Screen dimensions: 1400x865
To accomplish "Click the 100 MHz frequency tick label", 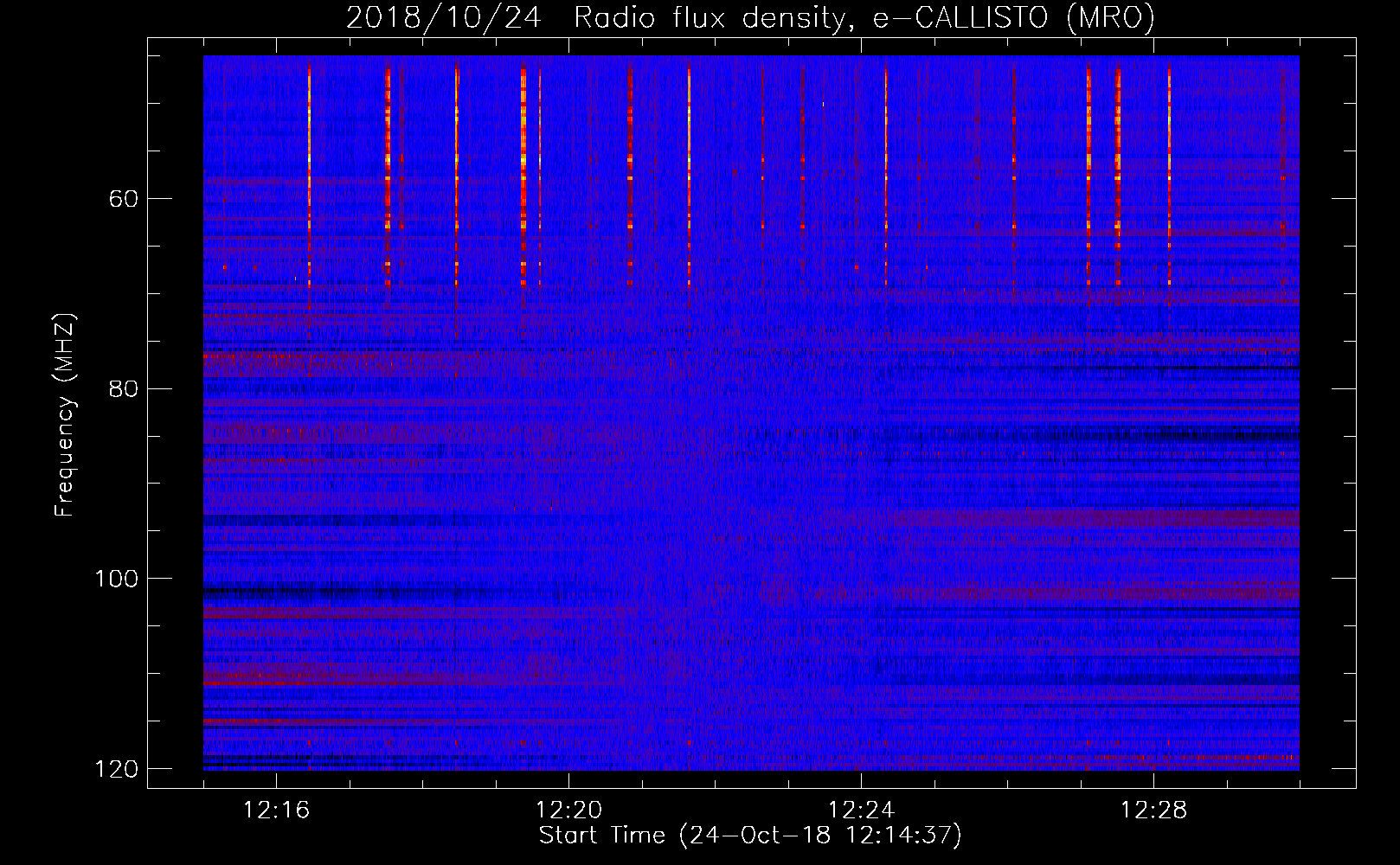I will tap(116, 579).
